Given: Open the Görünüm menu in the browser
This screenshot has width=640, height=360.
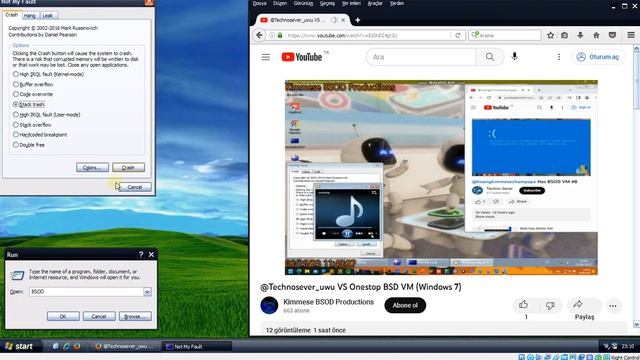Looking at the screenshot, I should [x=303, y=3].
